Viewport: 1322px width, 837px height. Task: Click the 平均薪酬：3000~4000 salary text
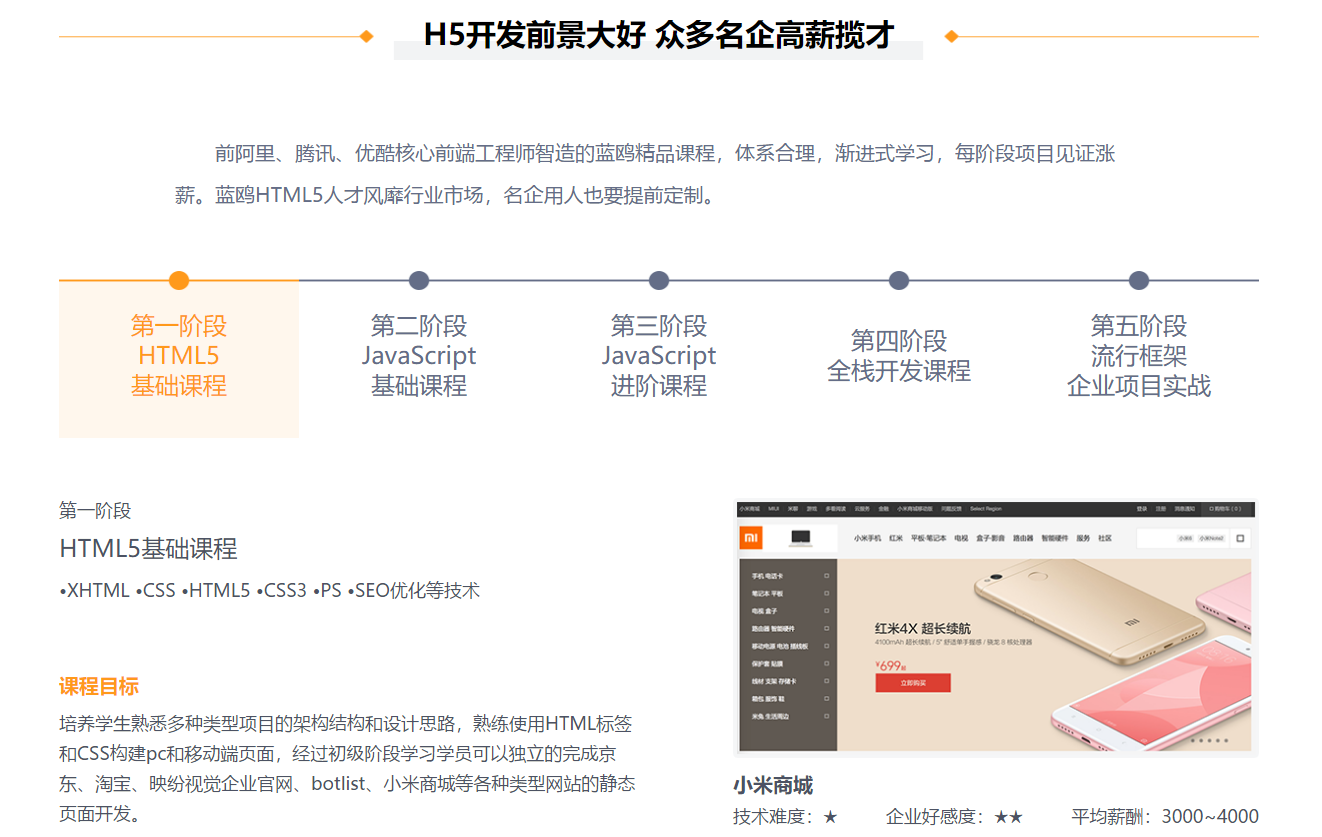1165,817
